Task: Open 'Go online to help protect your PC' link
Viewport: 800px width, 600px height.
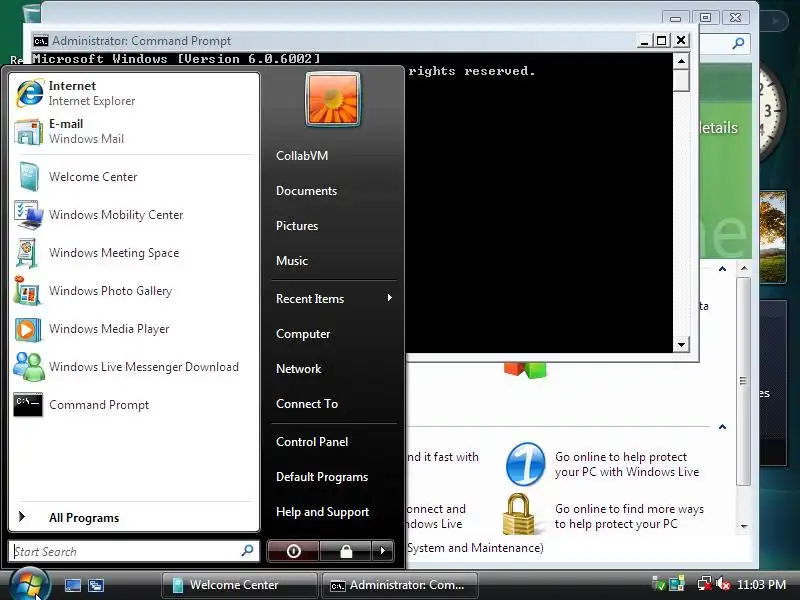Action: click(627, 464)
